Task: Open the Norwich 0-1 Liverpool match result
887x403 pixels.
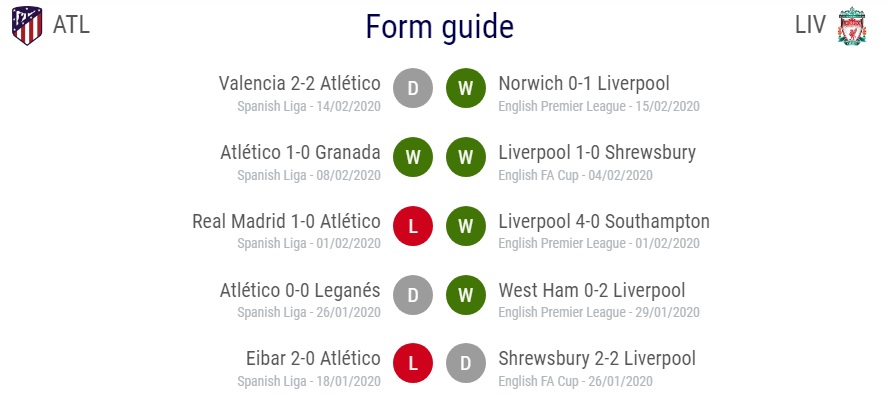Action: [x=584, y=83]
